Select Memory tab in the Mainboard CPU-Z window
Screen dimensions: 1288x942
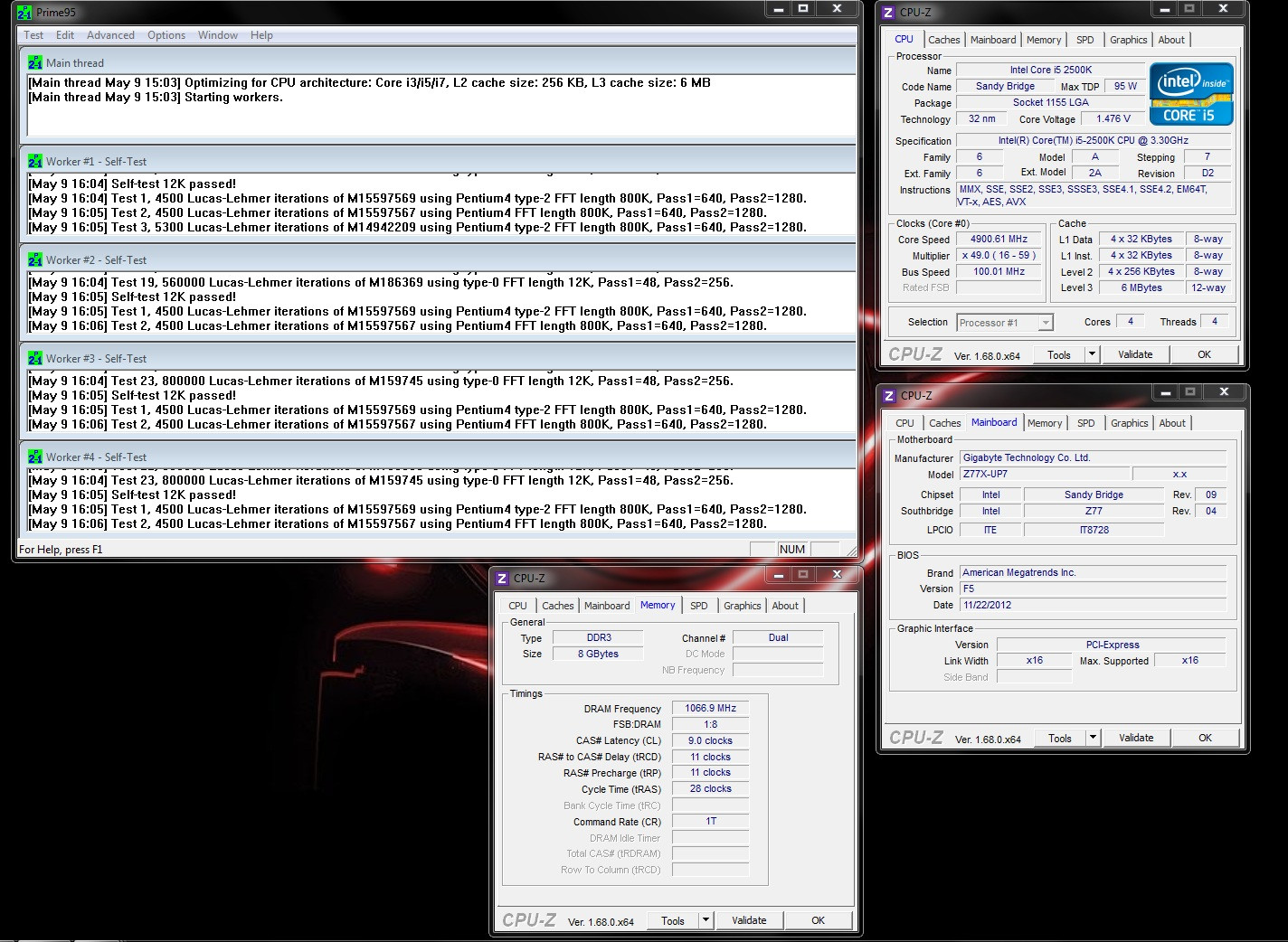1045,423
